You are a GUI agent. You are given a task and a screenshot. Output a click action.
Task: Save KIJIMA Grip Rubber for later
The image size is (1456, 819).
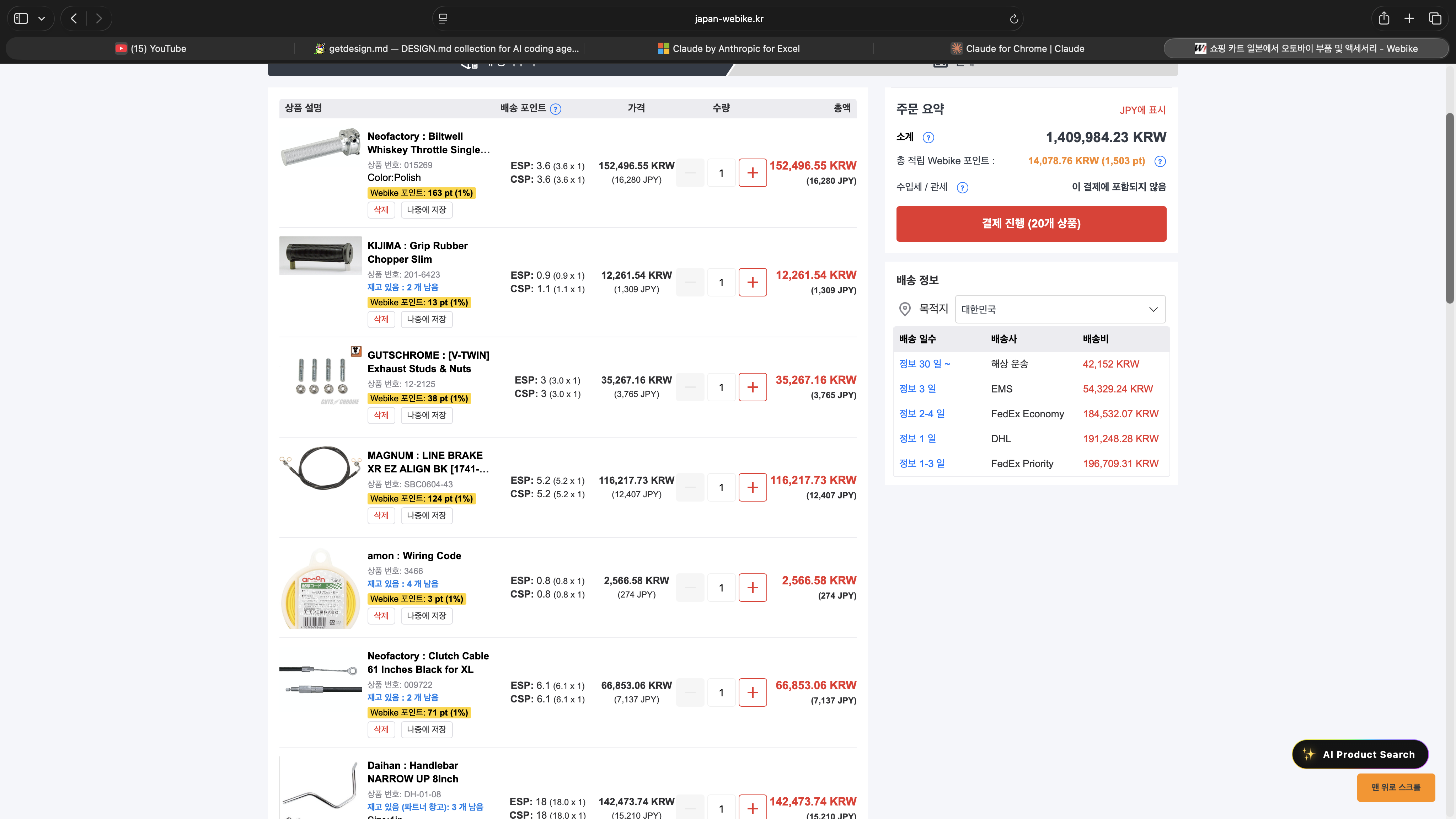(427, 319)
